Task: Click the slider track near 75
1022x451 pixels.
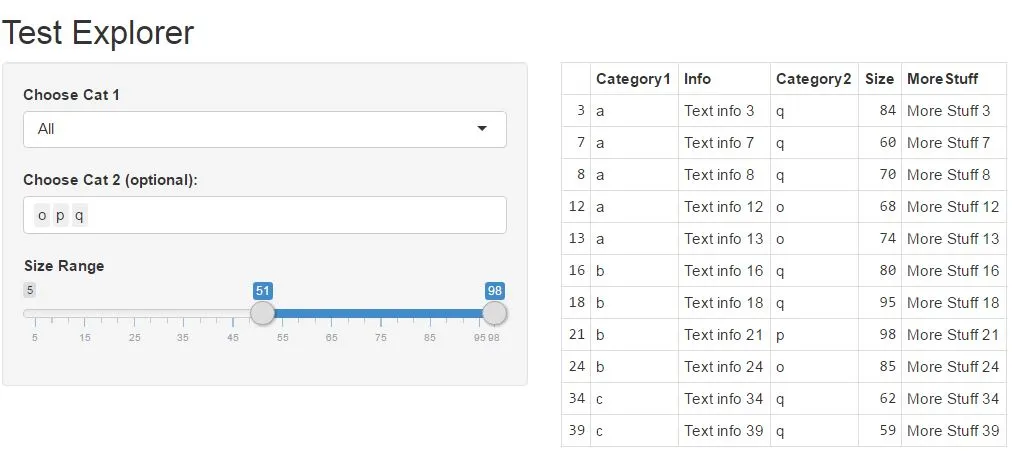Action: tap(380, 313)
